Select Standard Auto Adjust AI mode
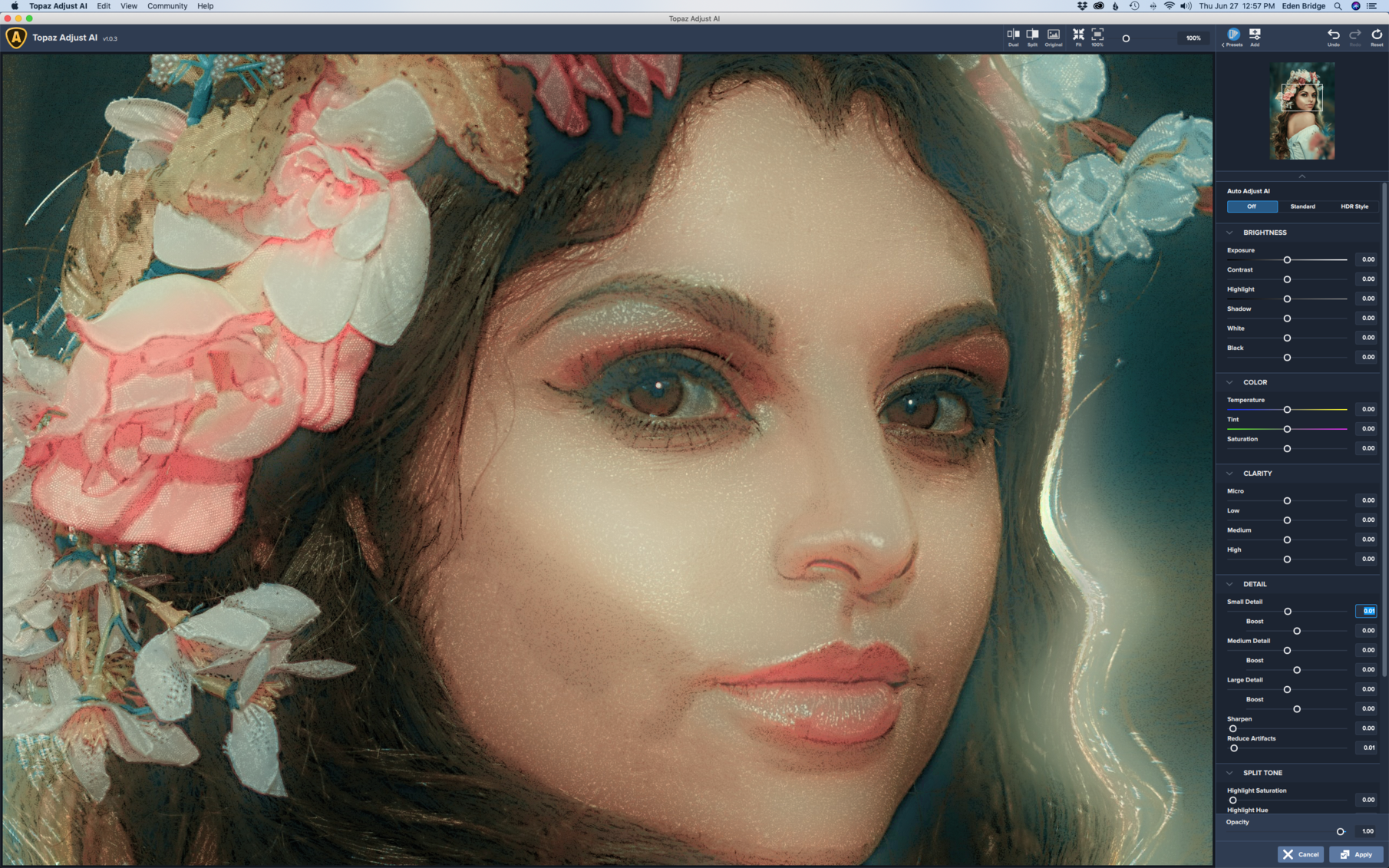The image size is (1389, 868). pos(1302,206)
